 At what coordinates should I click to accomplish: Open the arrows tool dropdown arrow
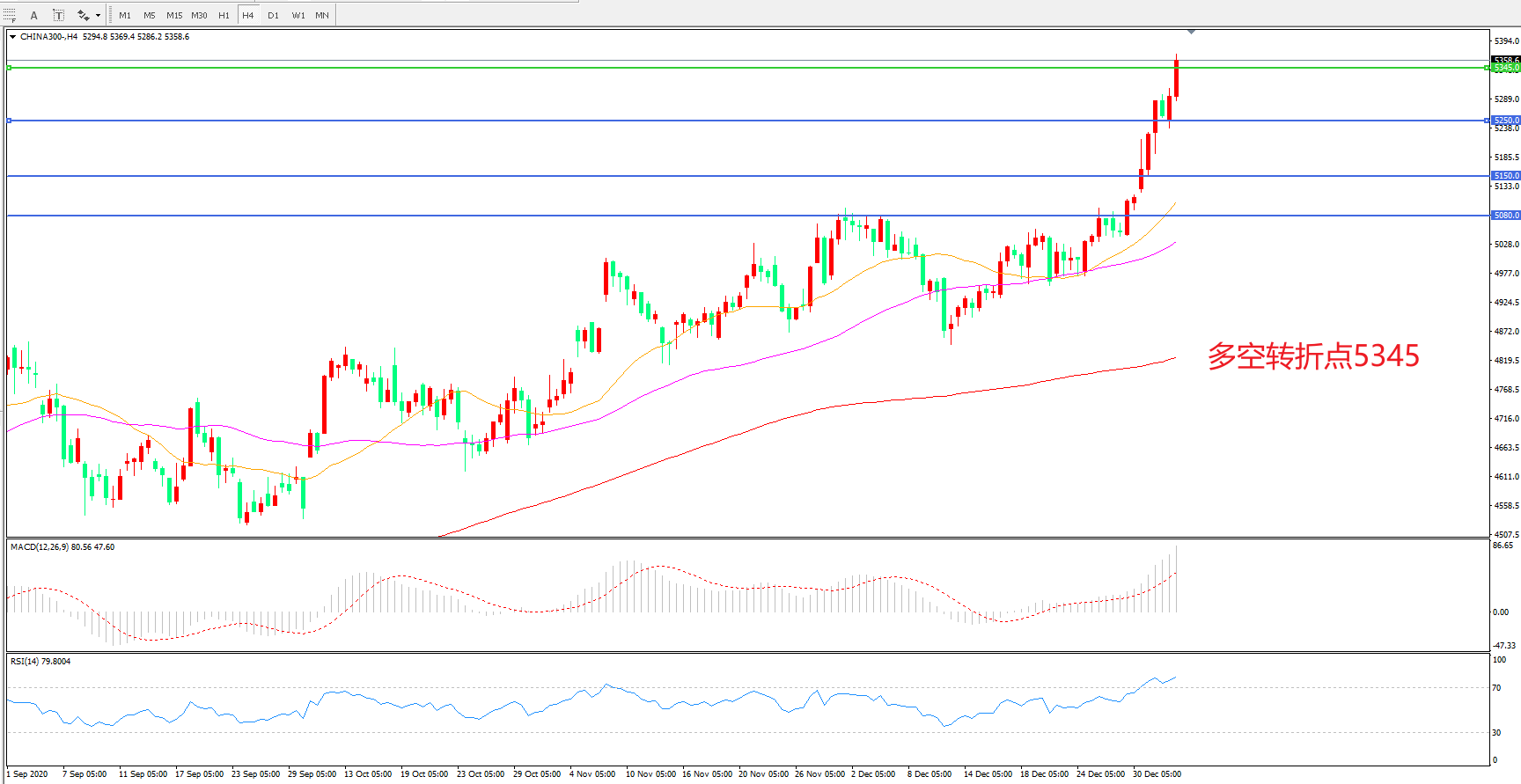tap(98, 15)
